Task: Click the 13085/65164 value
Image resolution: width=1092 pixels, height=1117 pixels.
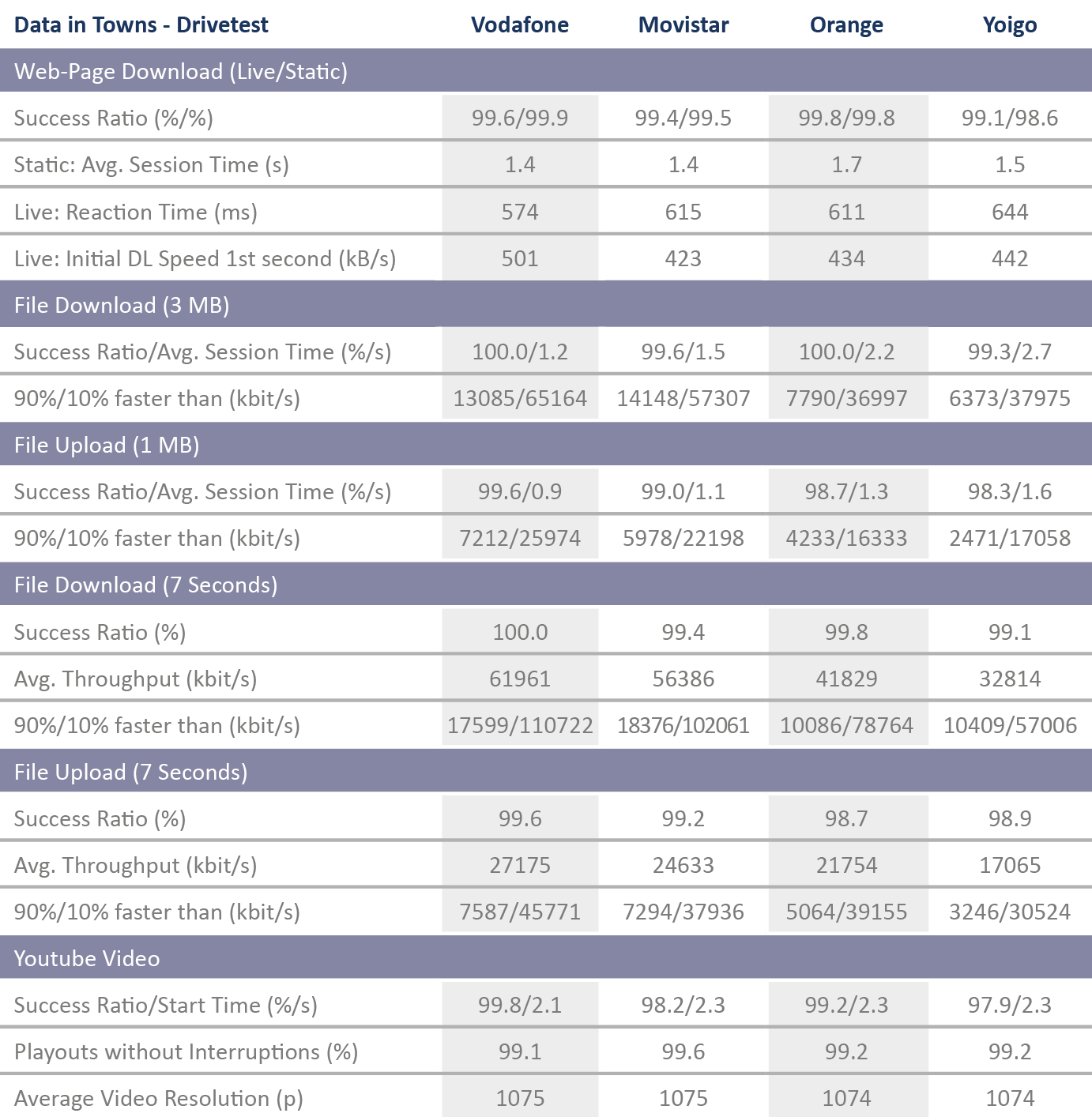Action: pos(520,398)
